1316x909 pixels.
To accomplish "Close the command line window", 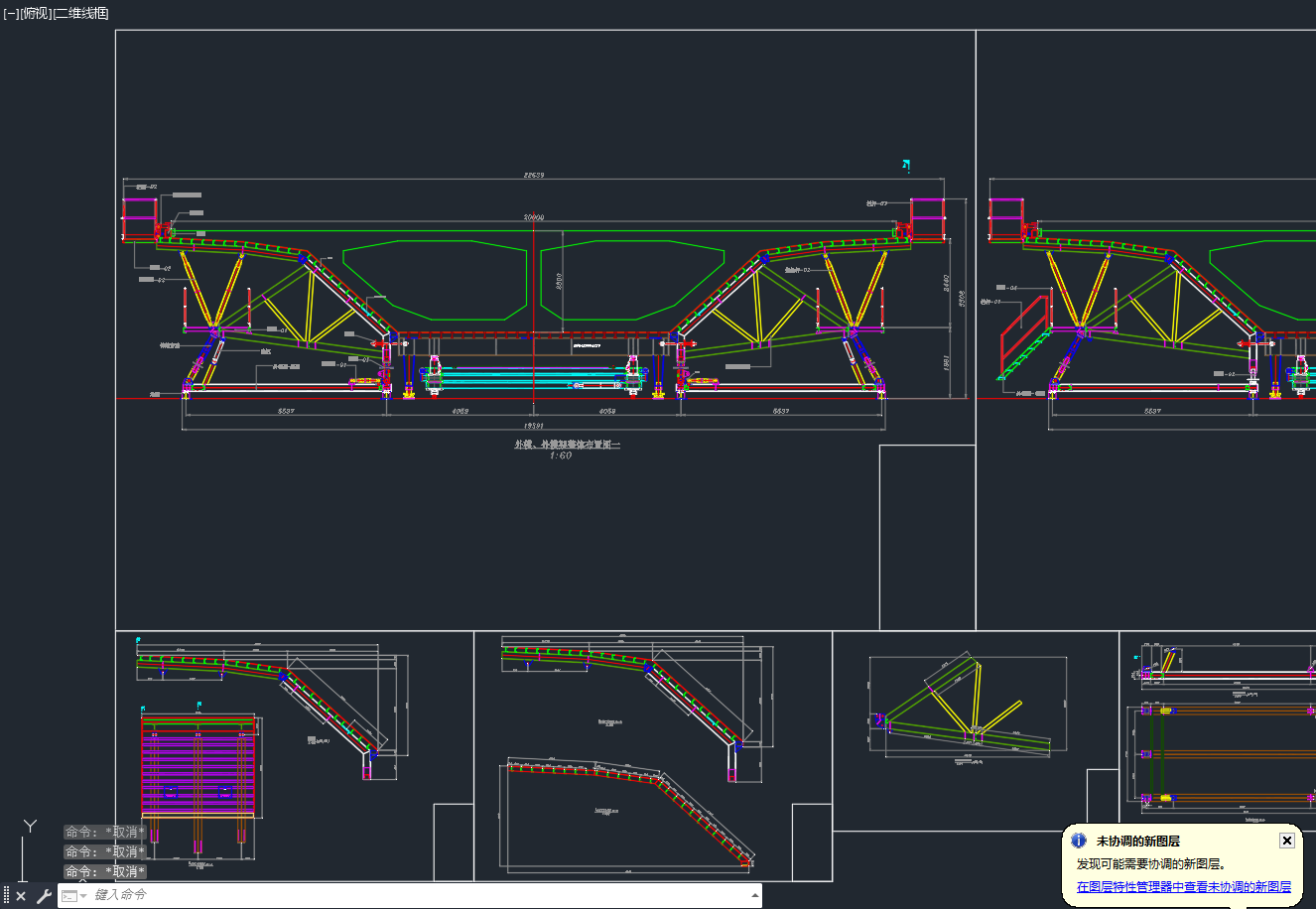I will [21, 896].
